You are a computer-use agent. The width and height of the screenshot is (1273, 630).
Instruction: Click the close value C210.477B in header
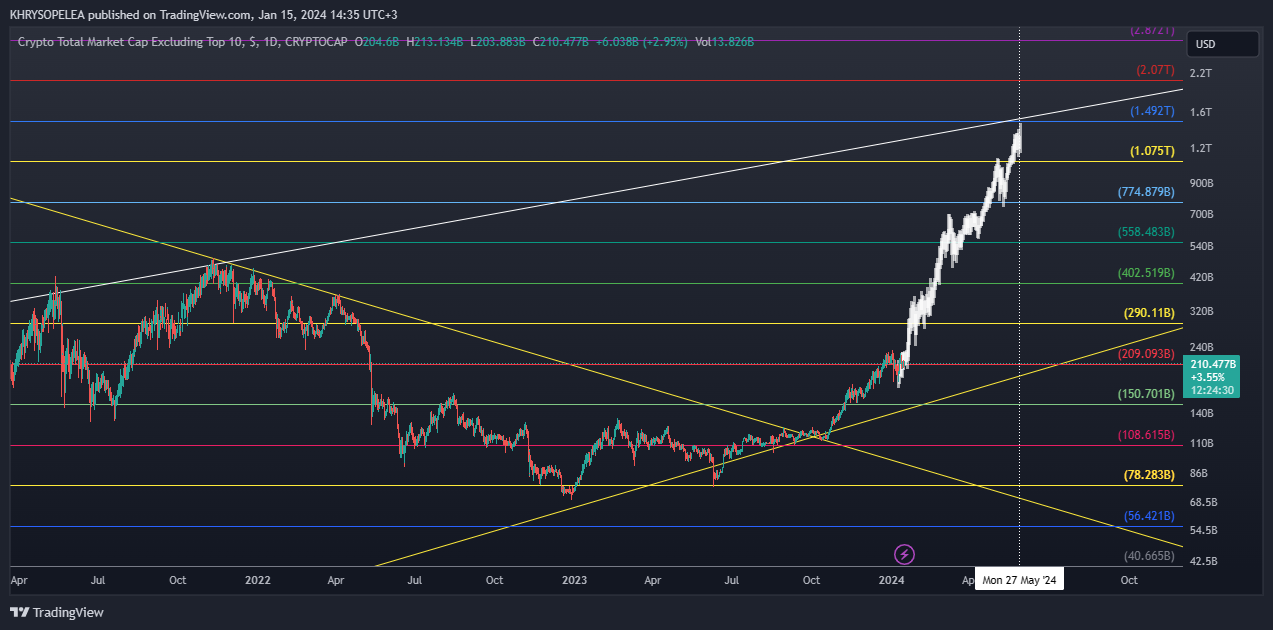pyautogui.click(x=562, y=41)
